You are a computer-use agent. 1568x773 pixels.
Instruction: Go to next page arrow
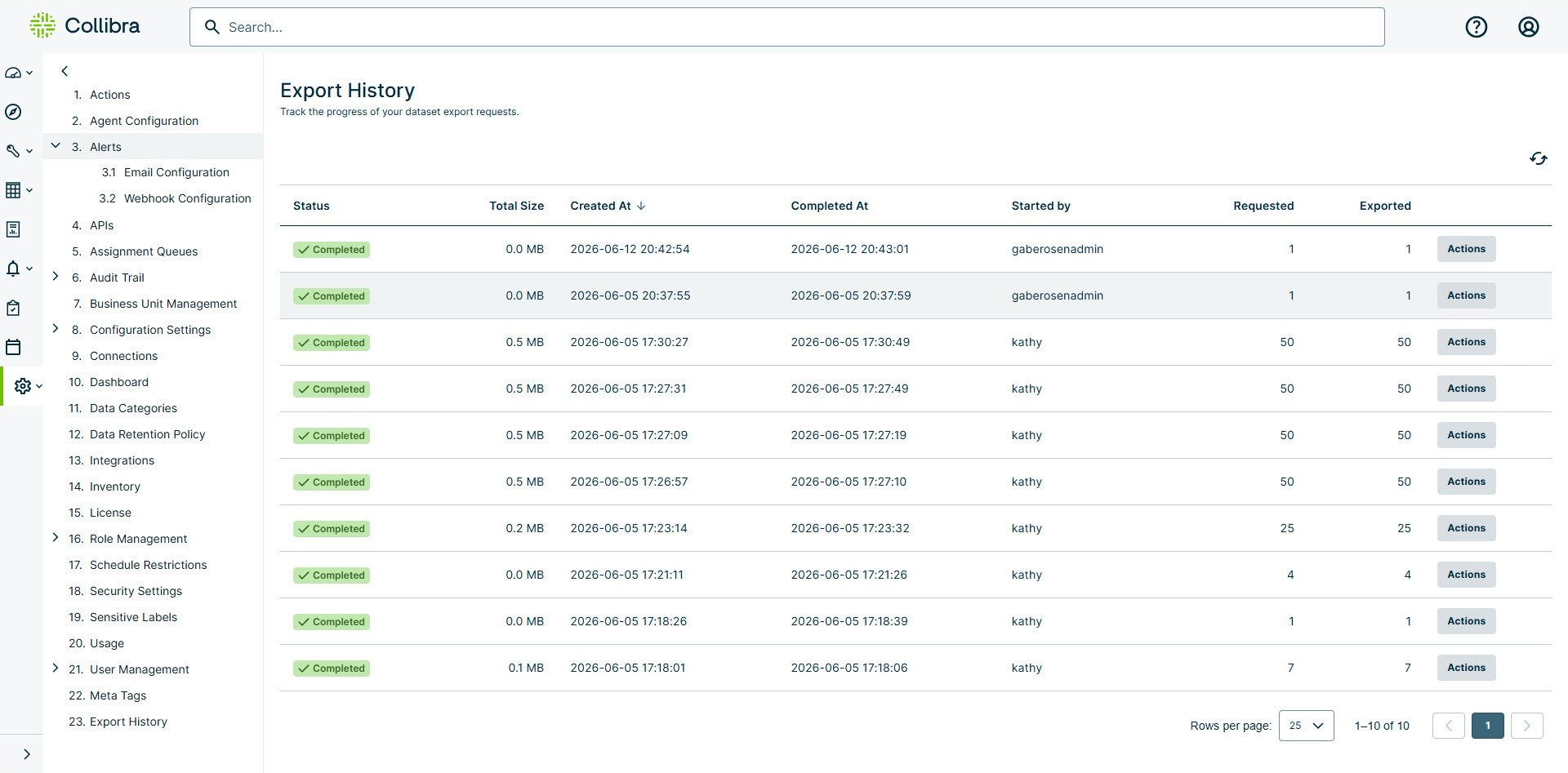(1526, 726)
